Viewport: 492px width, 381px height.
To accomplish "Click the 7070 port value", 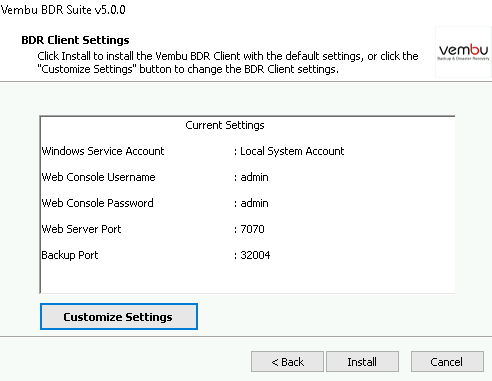I will [252, 229].
